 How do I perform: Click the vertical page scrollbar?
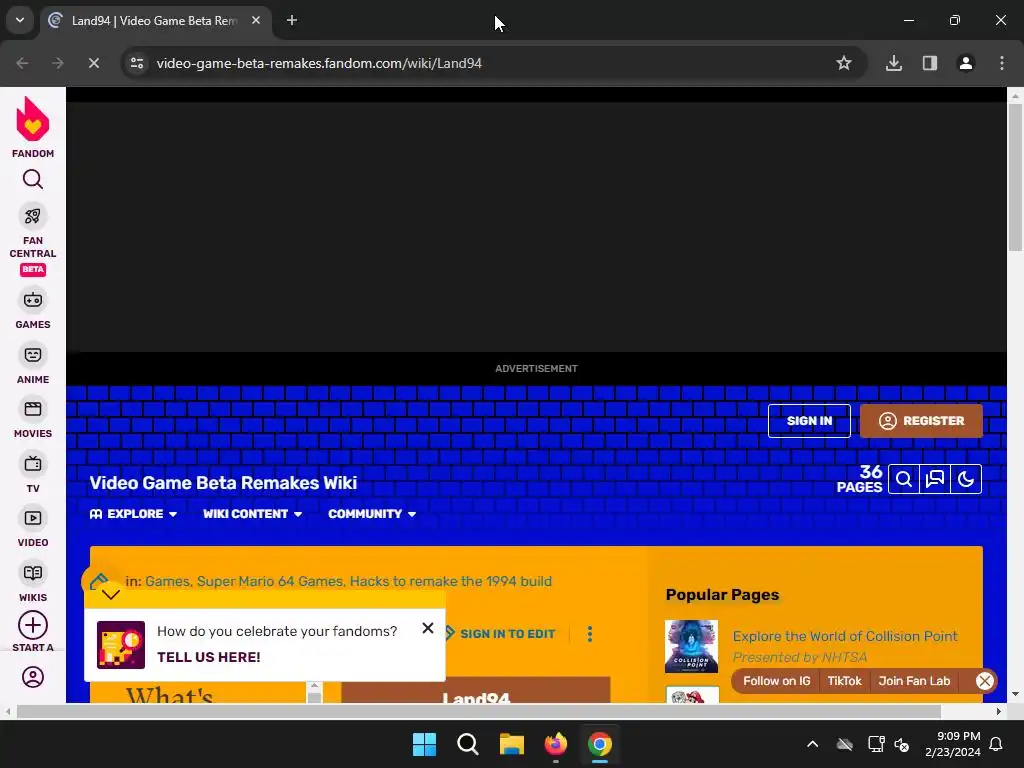(1015, 177)
